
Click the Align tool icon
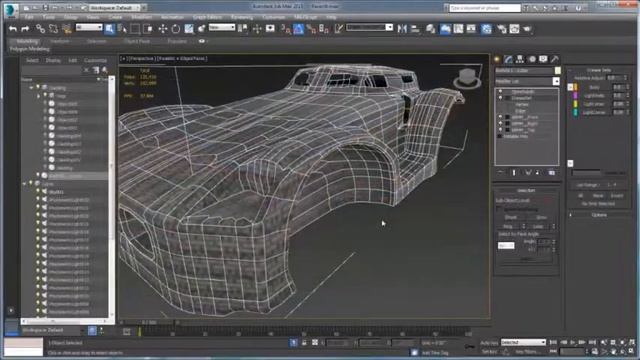(x=416, y=29)
